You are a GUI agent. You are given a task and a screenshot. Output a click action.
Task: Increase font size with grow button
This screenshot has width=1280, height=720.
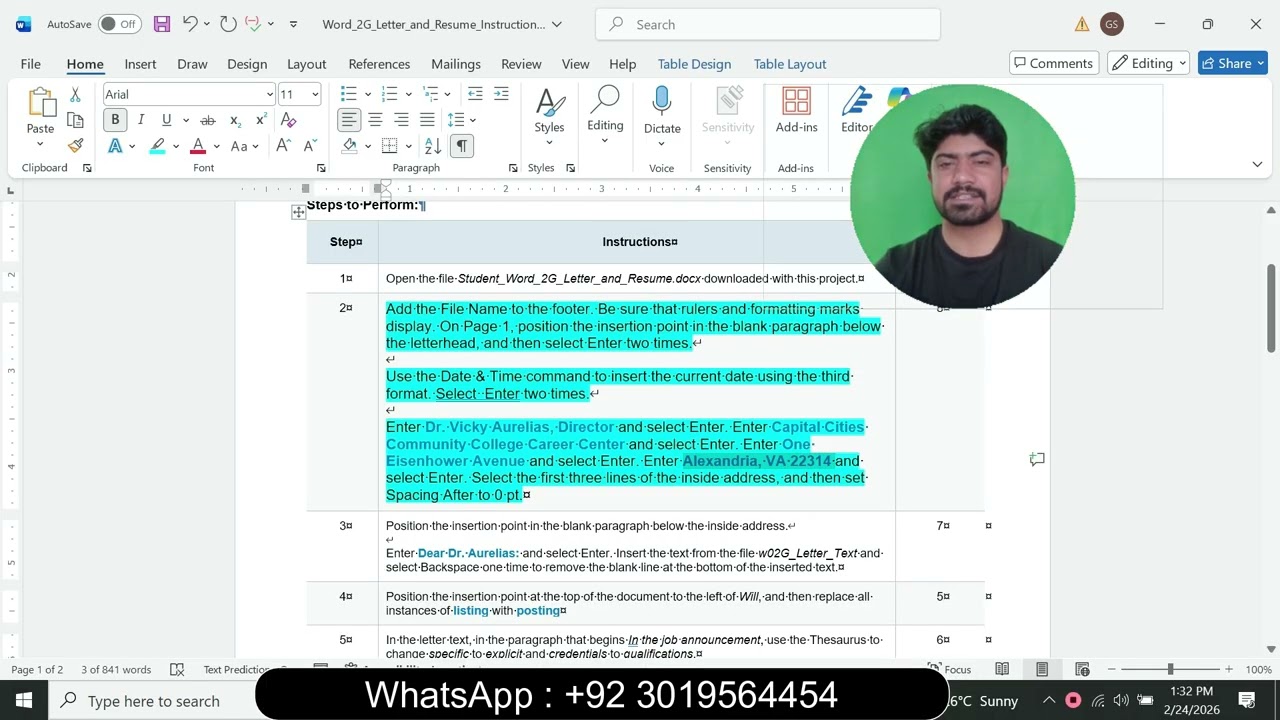click(283, 146)
